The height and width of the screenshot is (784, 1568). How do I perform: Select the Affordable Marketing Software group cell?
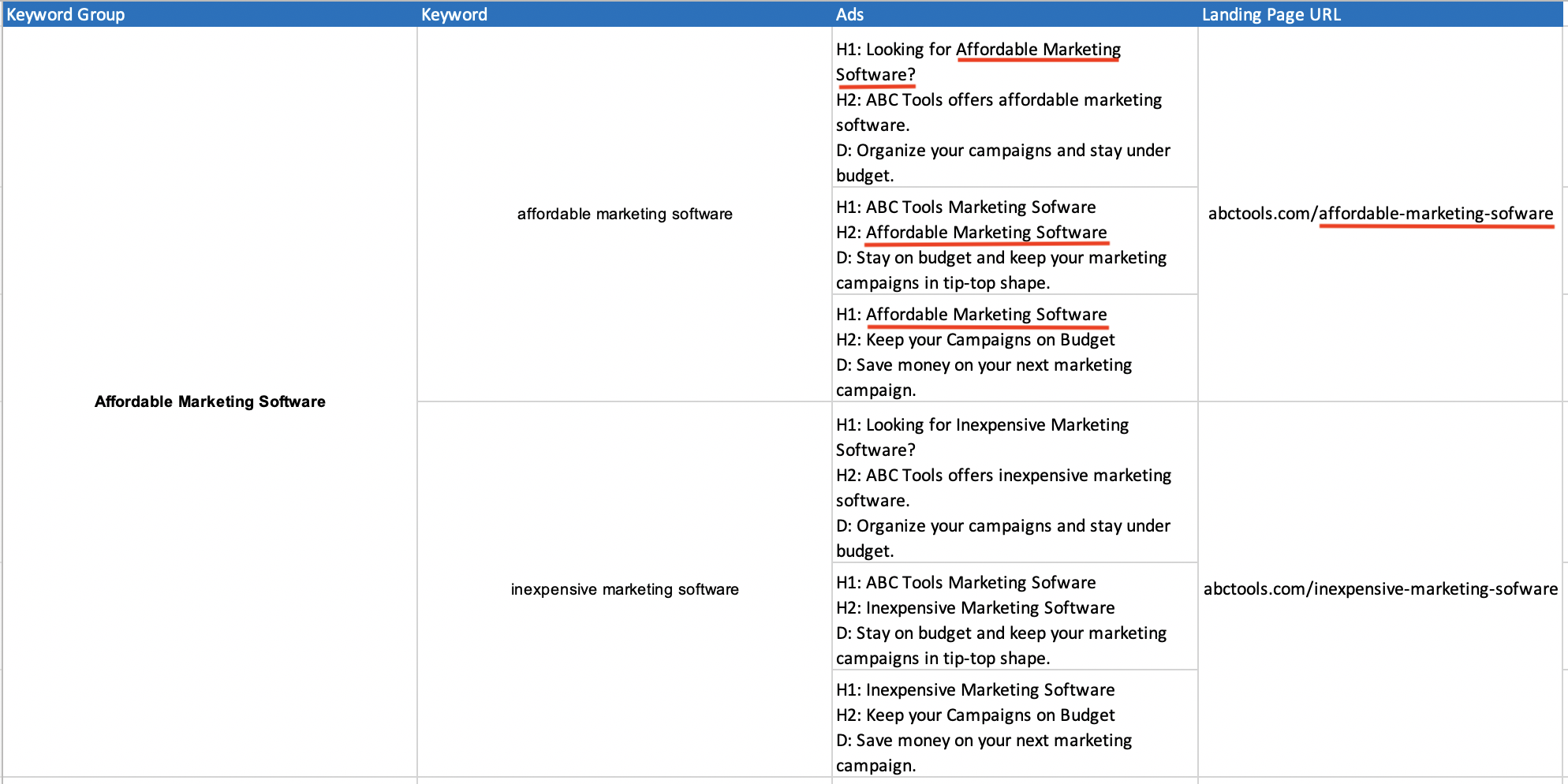[x=210, y=401]
